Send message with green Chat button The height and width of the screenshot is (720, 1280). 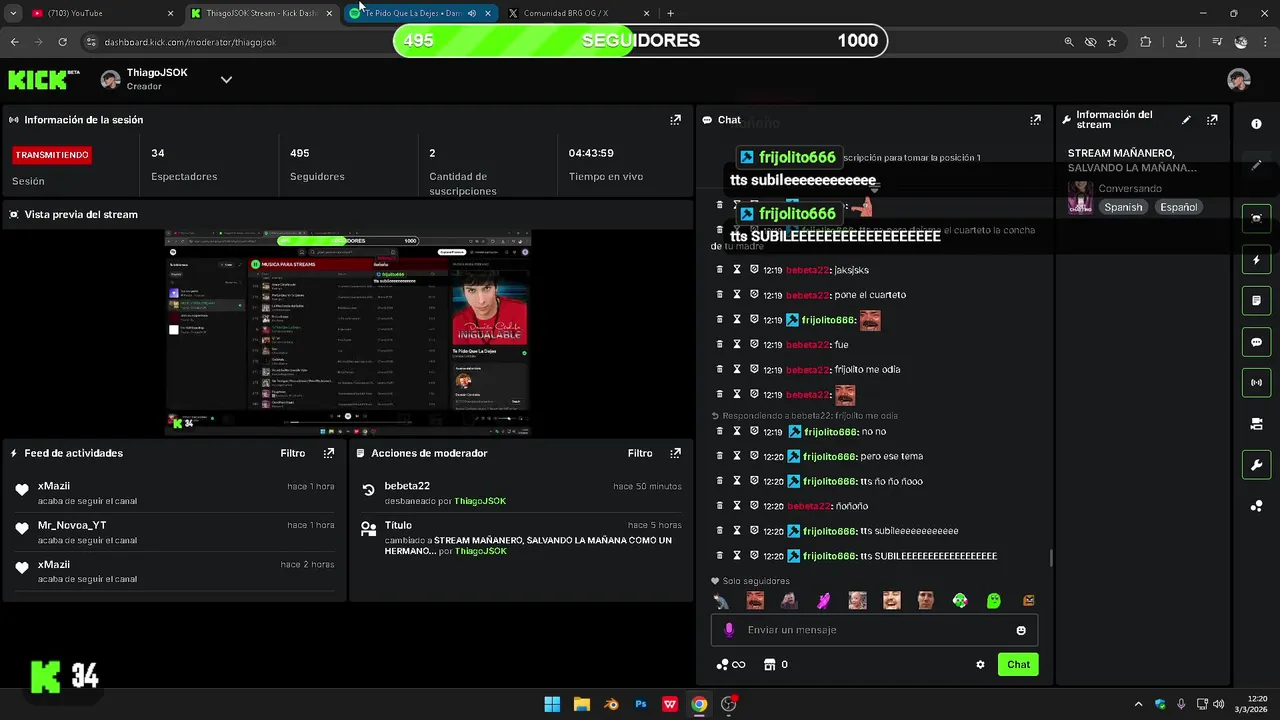point(1018,665)
